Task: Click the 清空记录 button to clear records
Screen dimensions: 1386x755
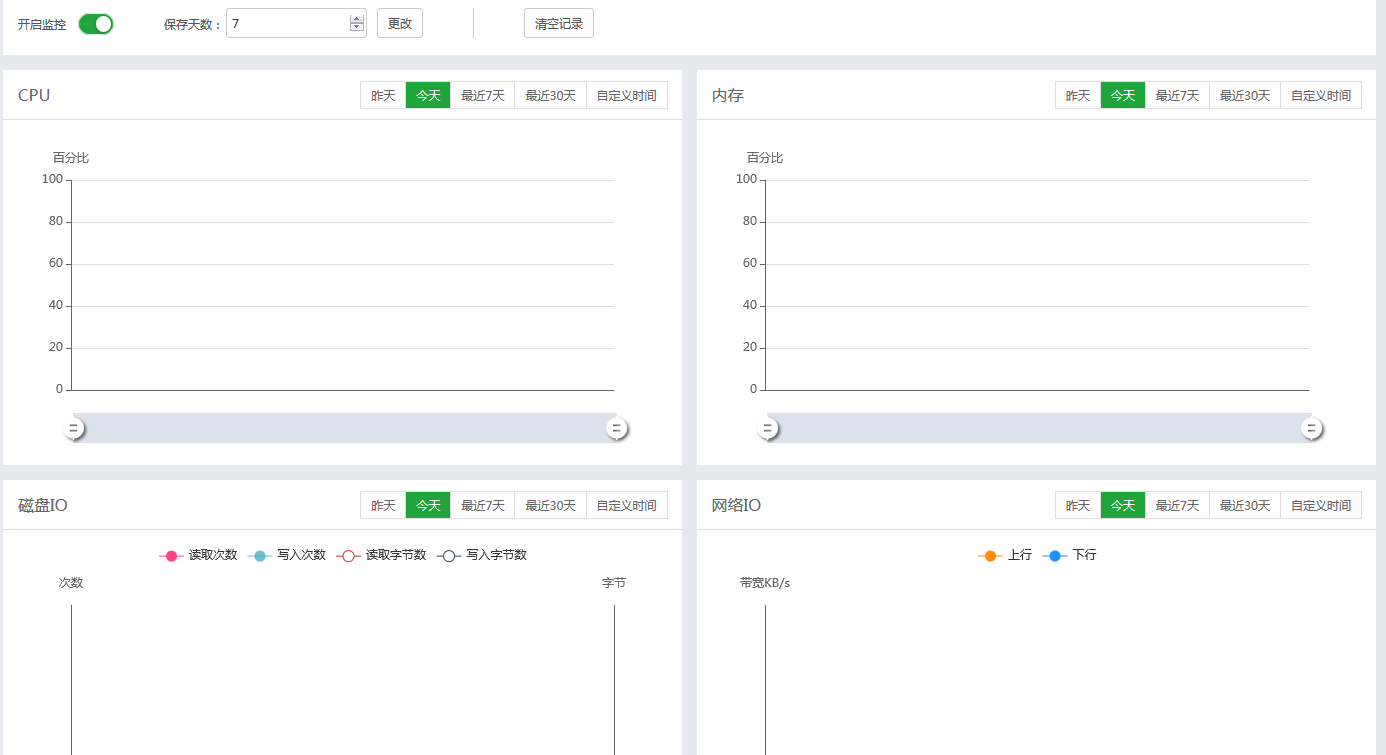Action: click(x=558, y=22)
